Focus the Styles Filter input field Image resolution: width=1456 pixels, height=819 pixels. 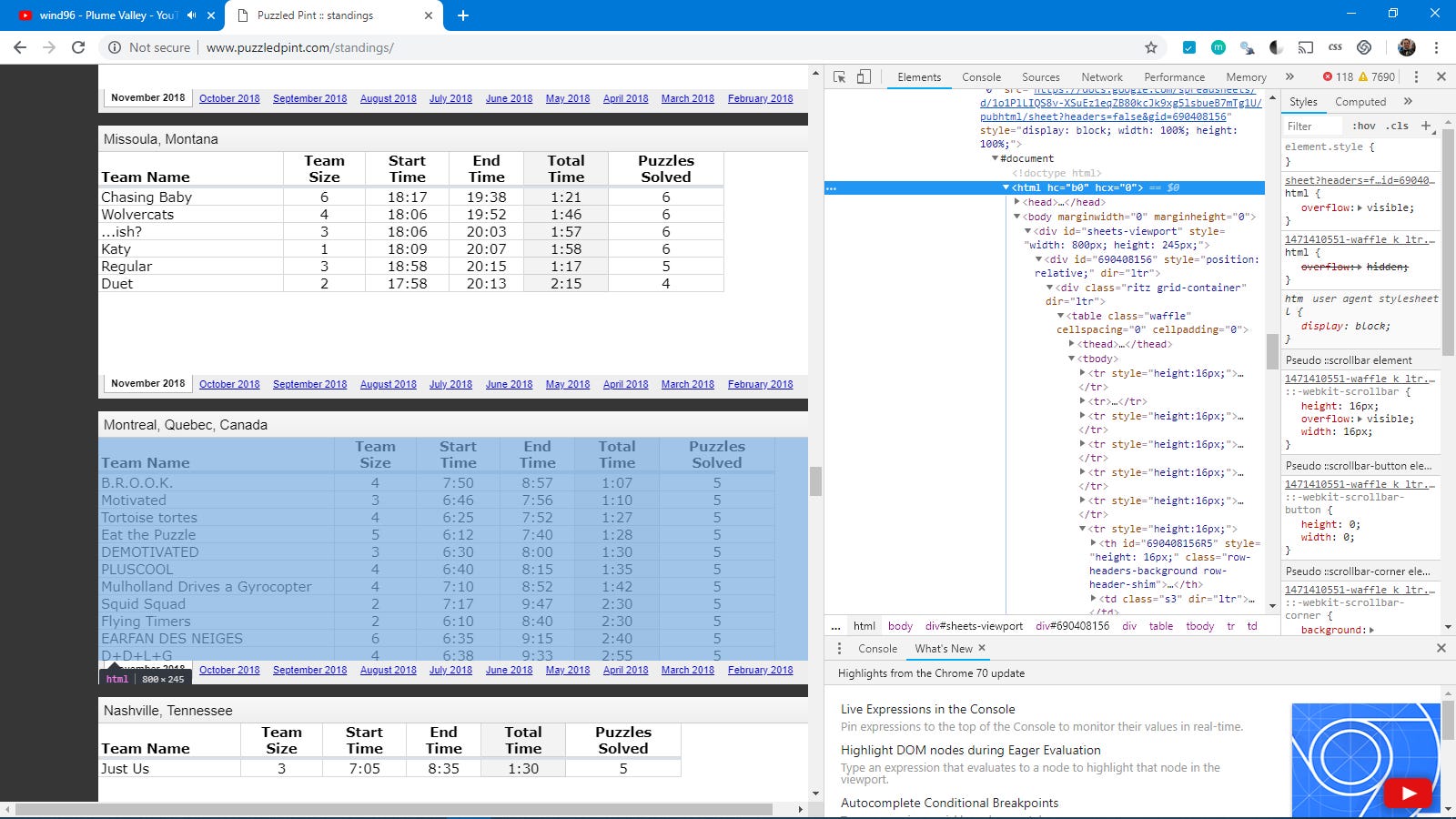1312,126
